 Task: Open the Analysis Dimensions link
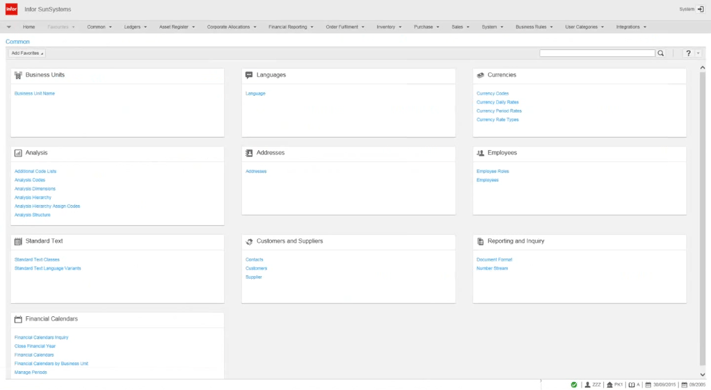pos(35,189)
